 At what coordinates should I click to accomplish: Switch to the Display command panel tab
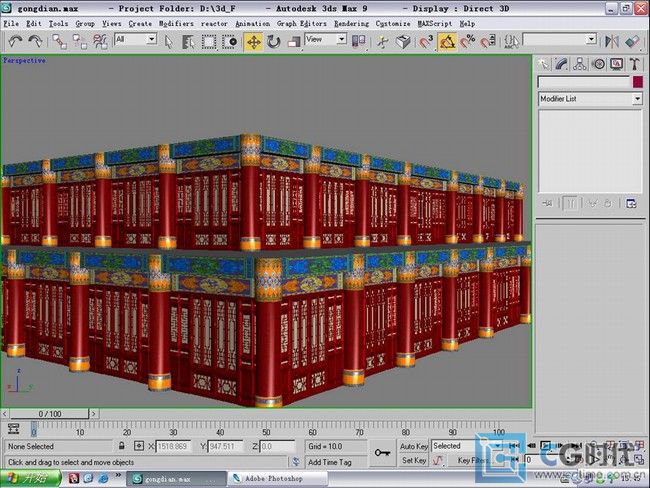pyautogui.click(x=616, y=64)
